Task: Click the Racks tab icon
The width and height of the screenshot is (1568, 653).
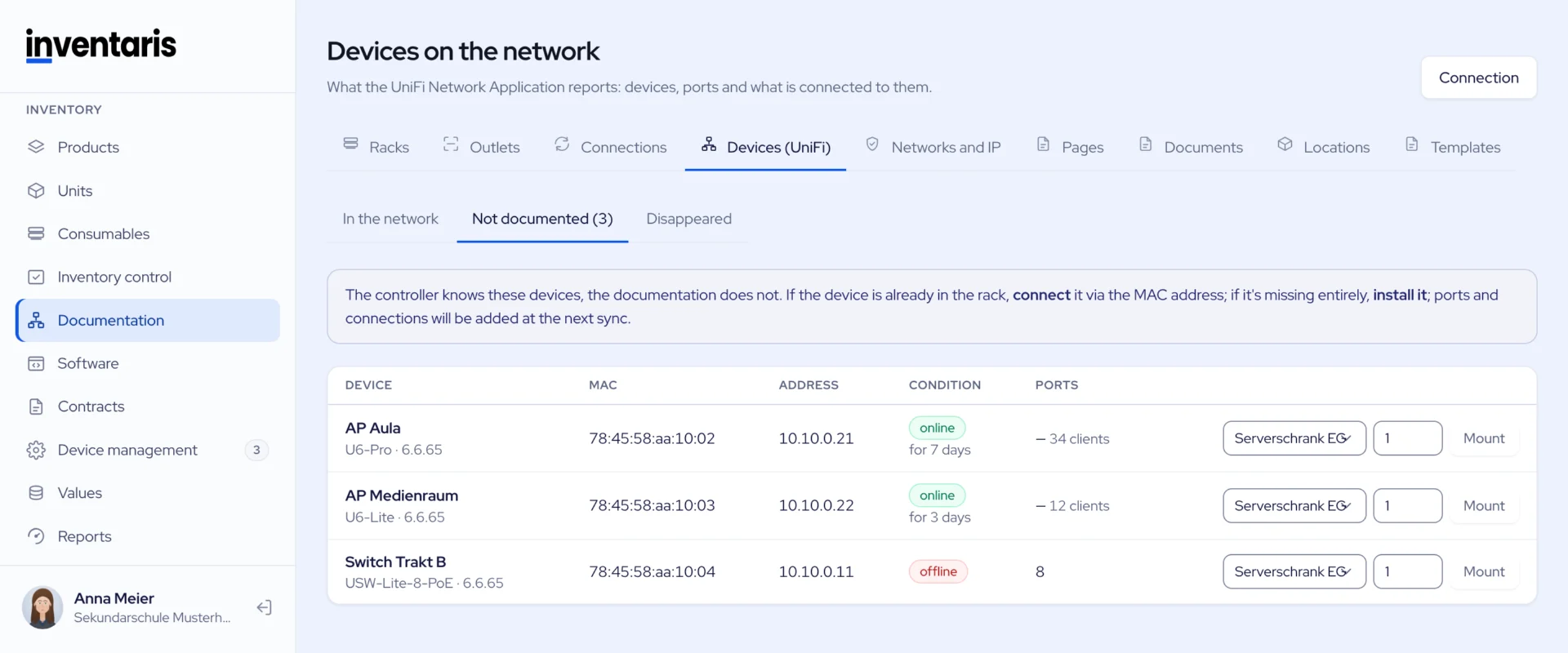Action: click(350, 144)
